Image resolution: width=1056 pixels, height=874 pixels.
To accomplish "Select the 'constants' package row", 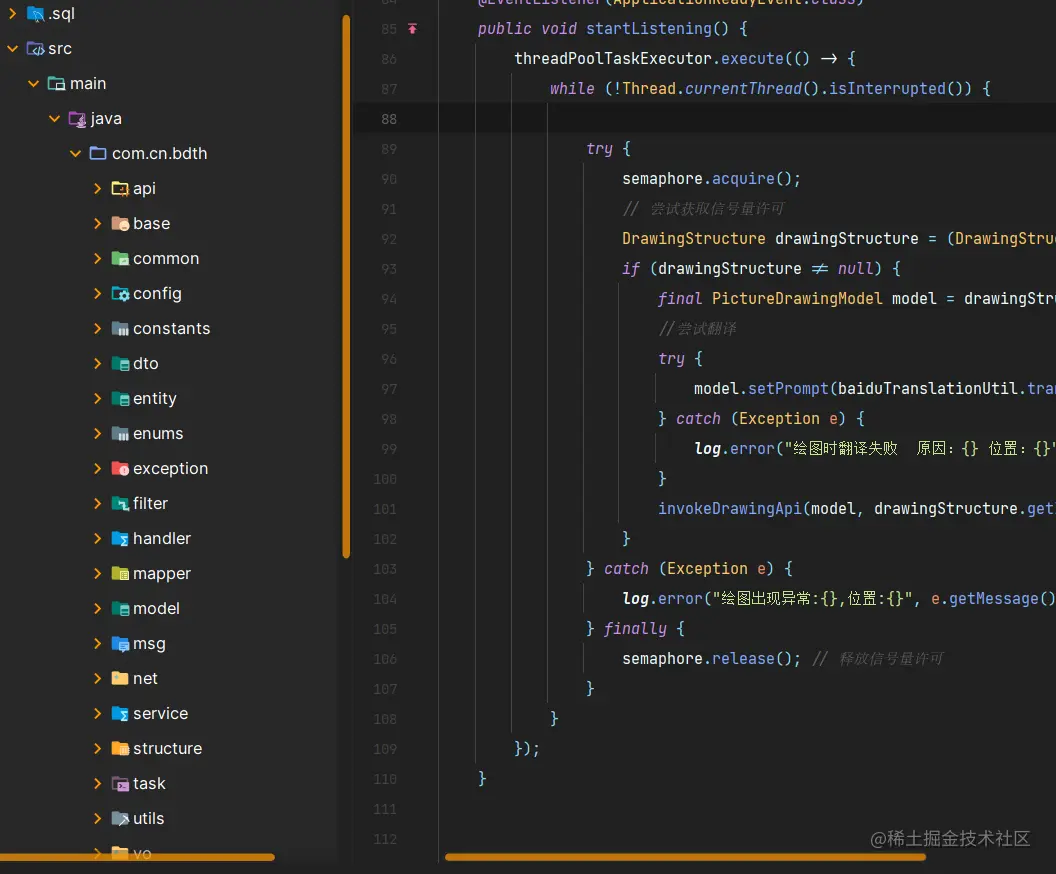I will [168, 329].
